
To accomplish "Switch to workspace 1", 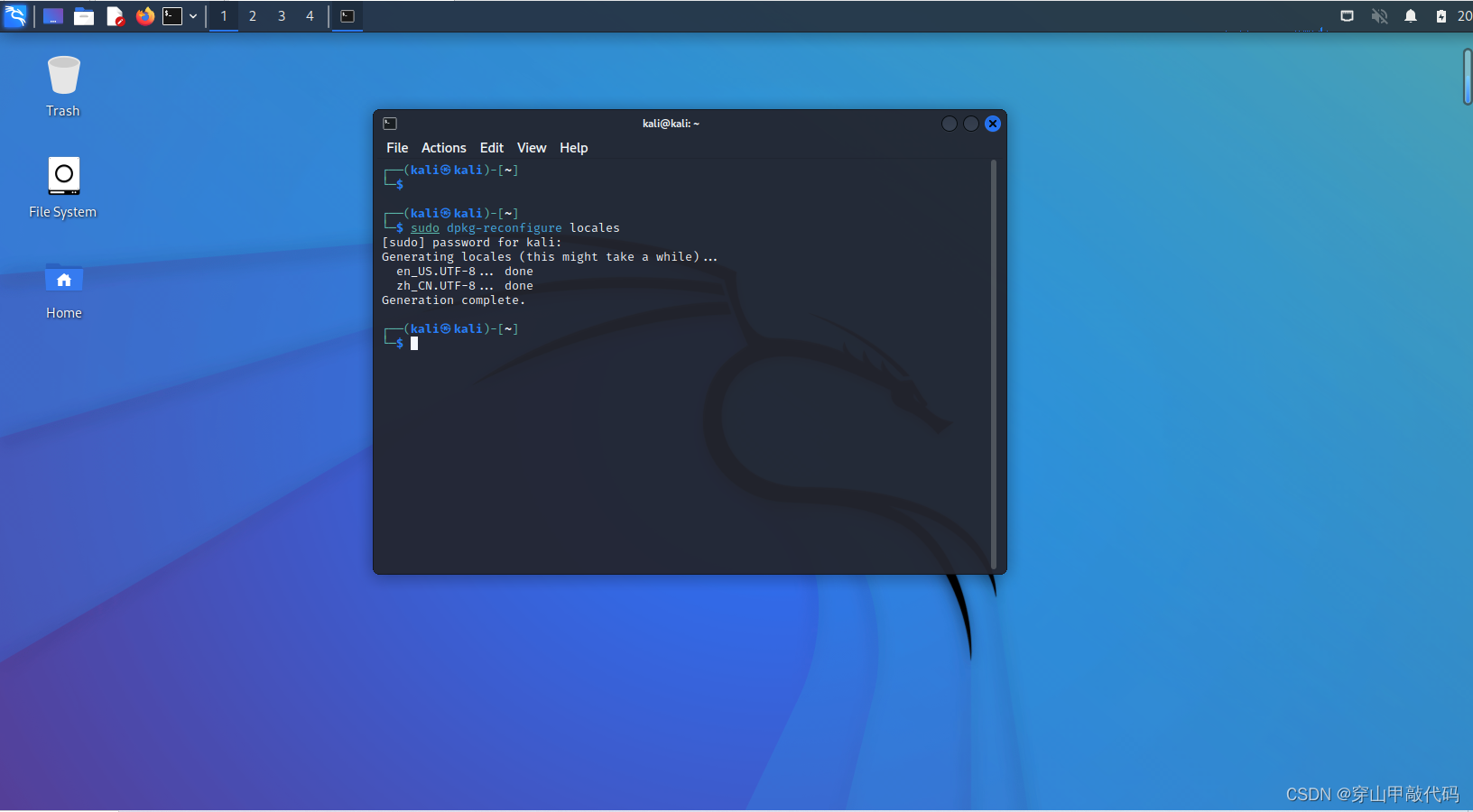I will click(224, 16).
